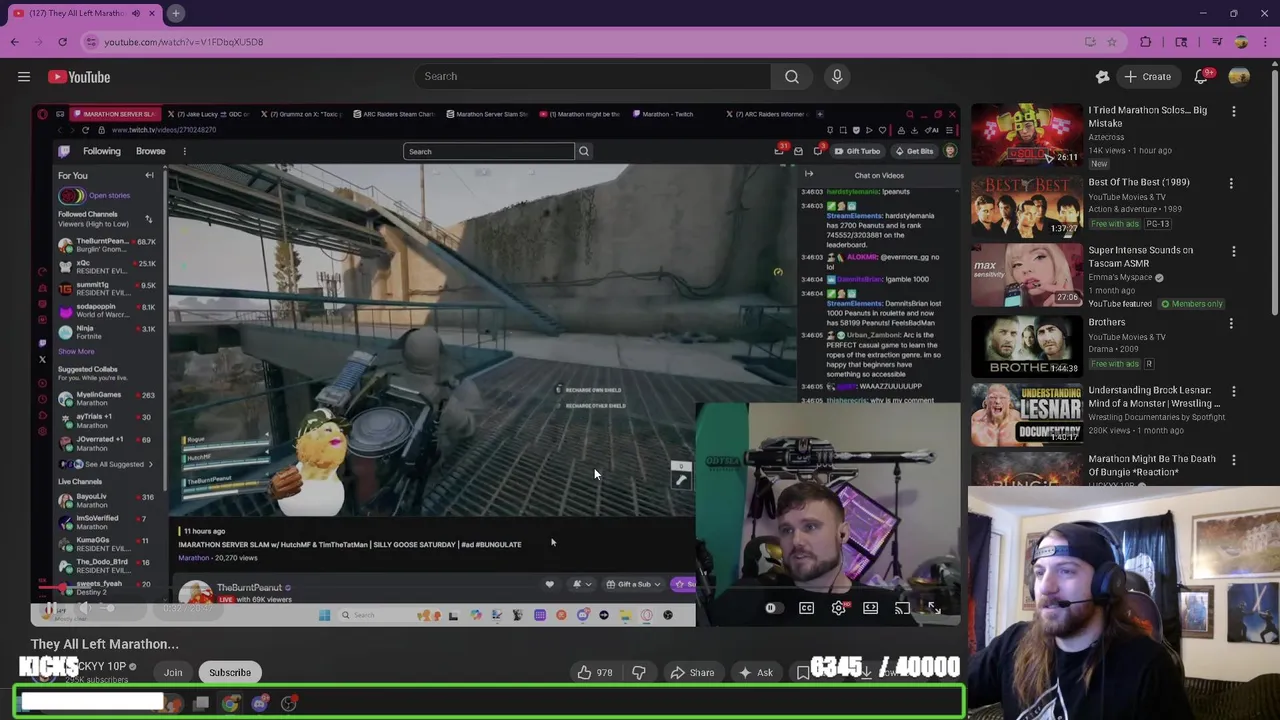
Task: Open Discord from the bottom taskbar
Action: tap(260, 704)
